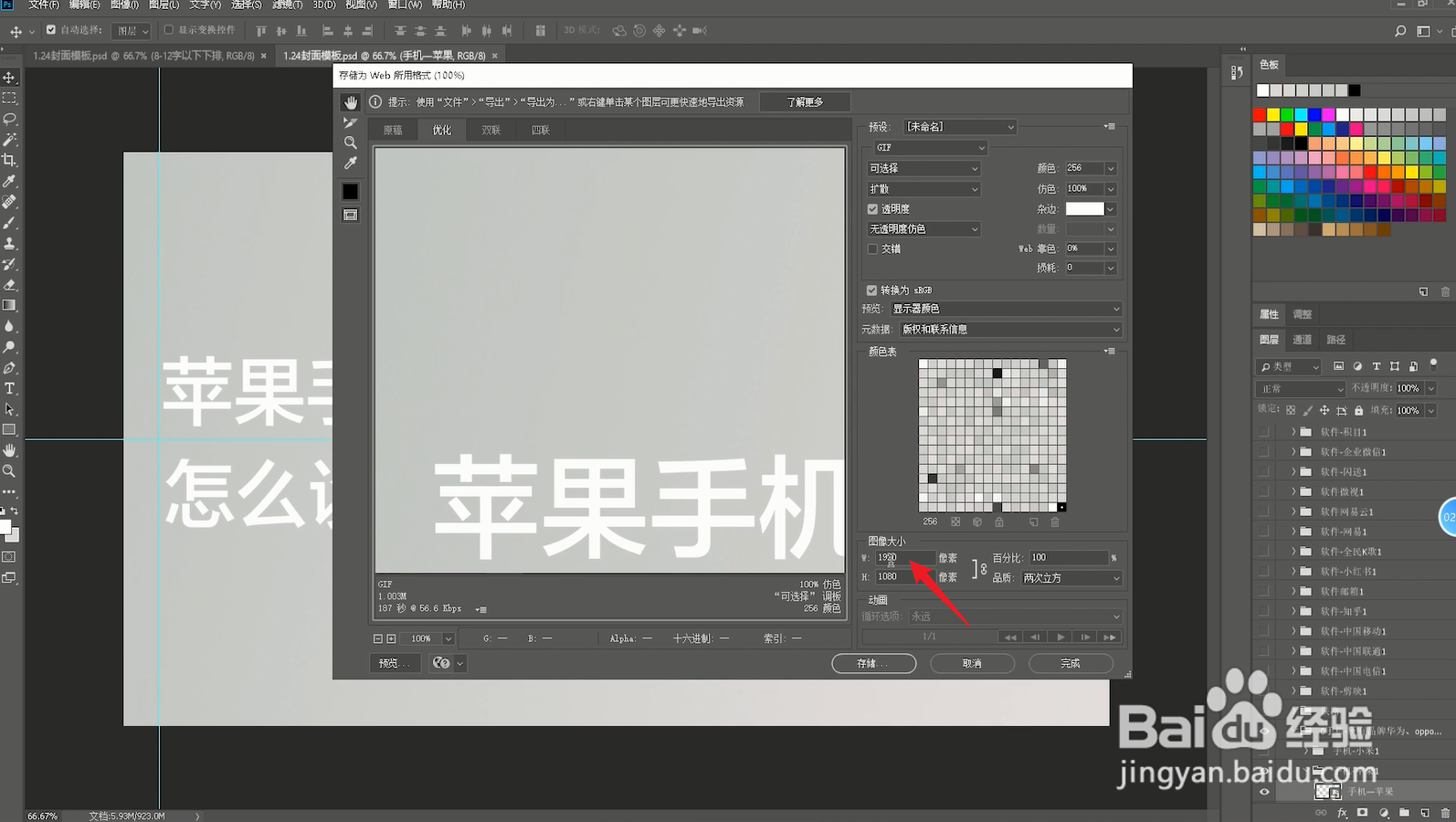Open the 显示器颜色 preview dropdown
Viewport: 1456px width, 822px height.
pos(1006,309)
